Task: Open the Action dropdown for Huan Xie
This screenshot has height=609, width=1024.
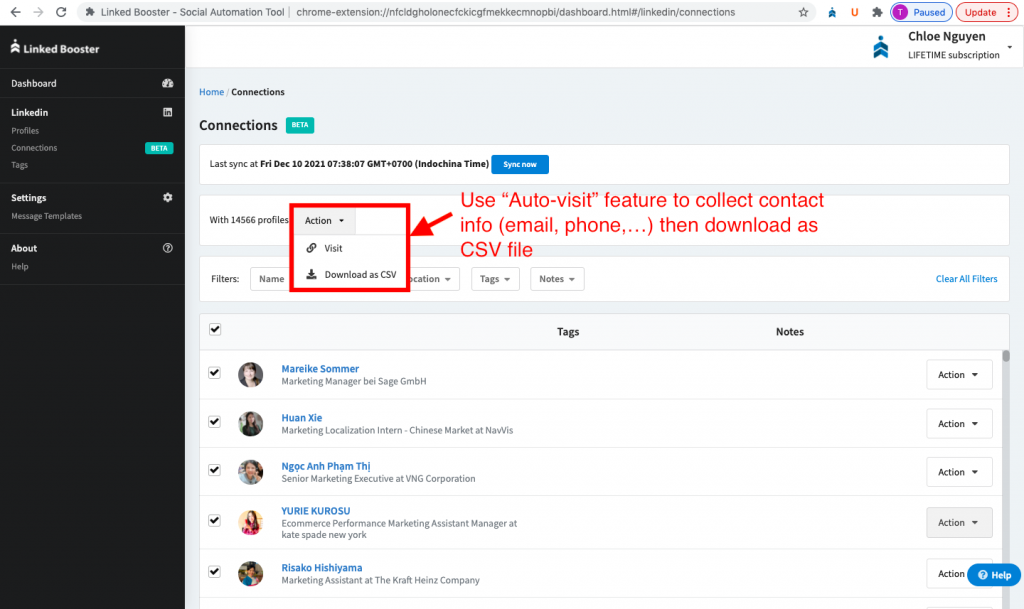Action: [x=959, y=424]
